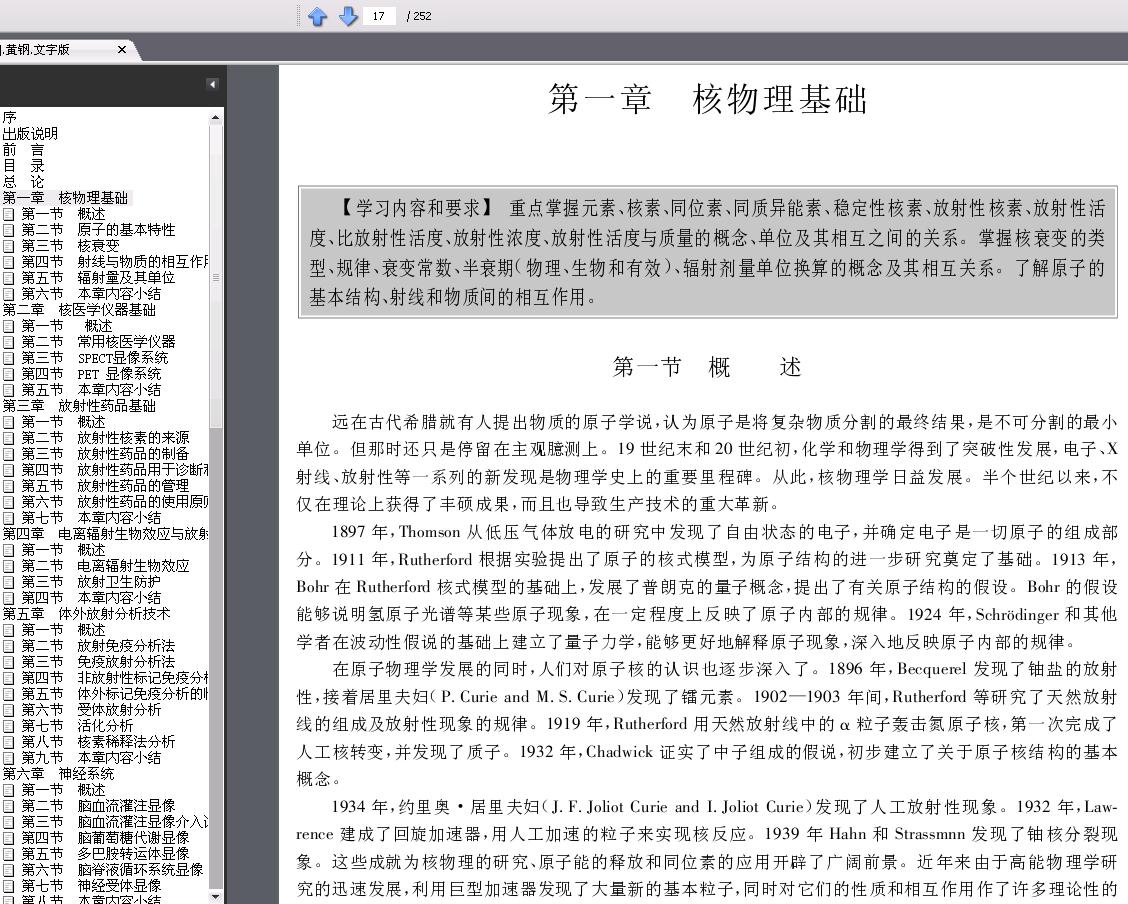Select bookmark 第五章 体外放射分析技术
Image resolution: width=1128 pixels, height=904 pixels.
86,613
